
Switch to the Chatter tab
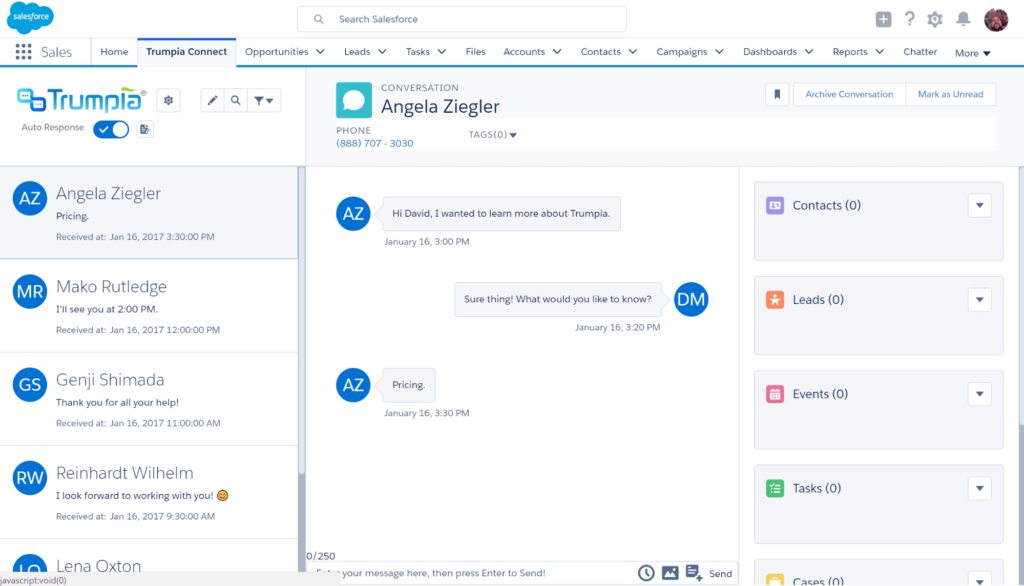coord(920,52)
